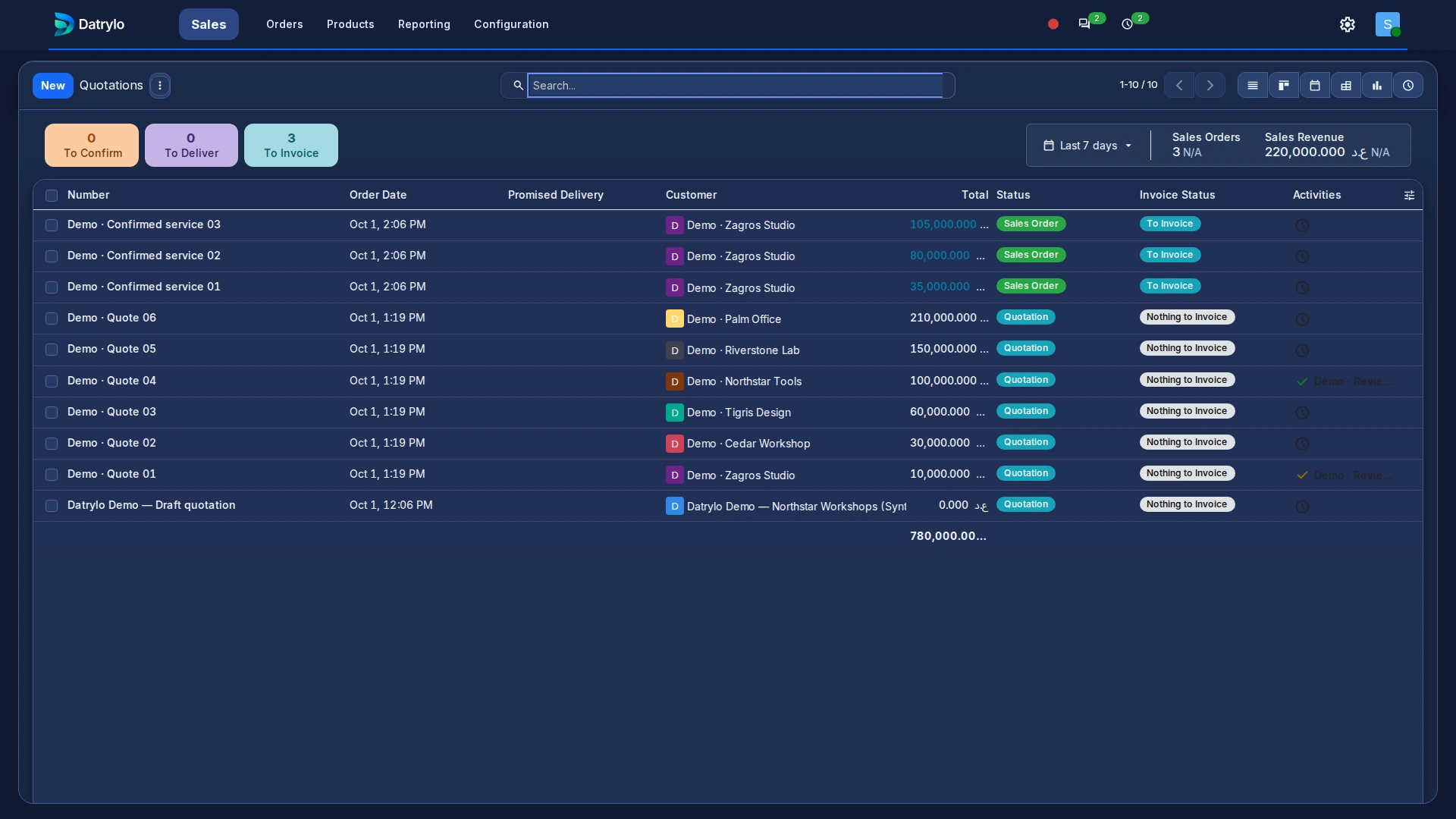Filter by the To Confirm card
Screen dimensions: 1456x819
click(92, 145)
